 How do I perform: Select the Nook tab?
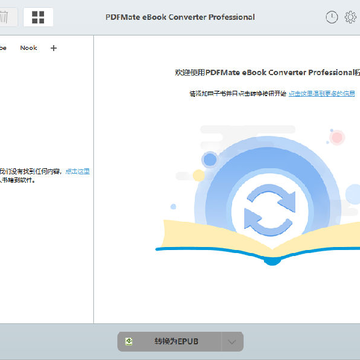pos(28,48)
